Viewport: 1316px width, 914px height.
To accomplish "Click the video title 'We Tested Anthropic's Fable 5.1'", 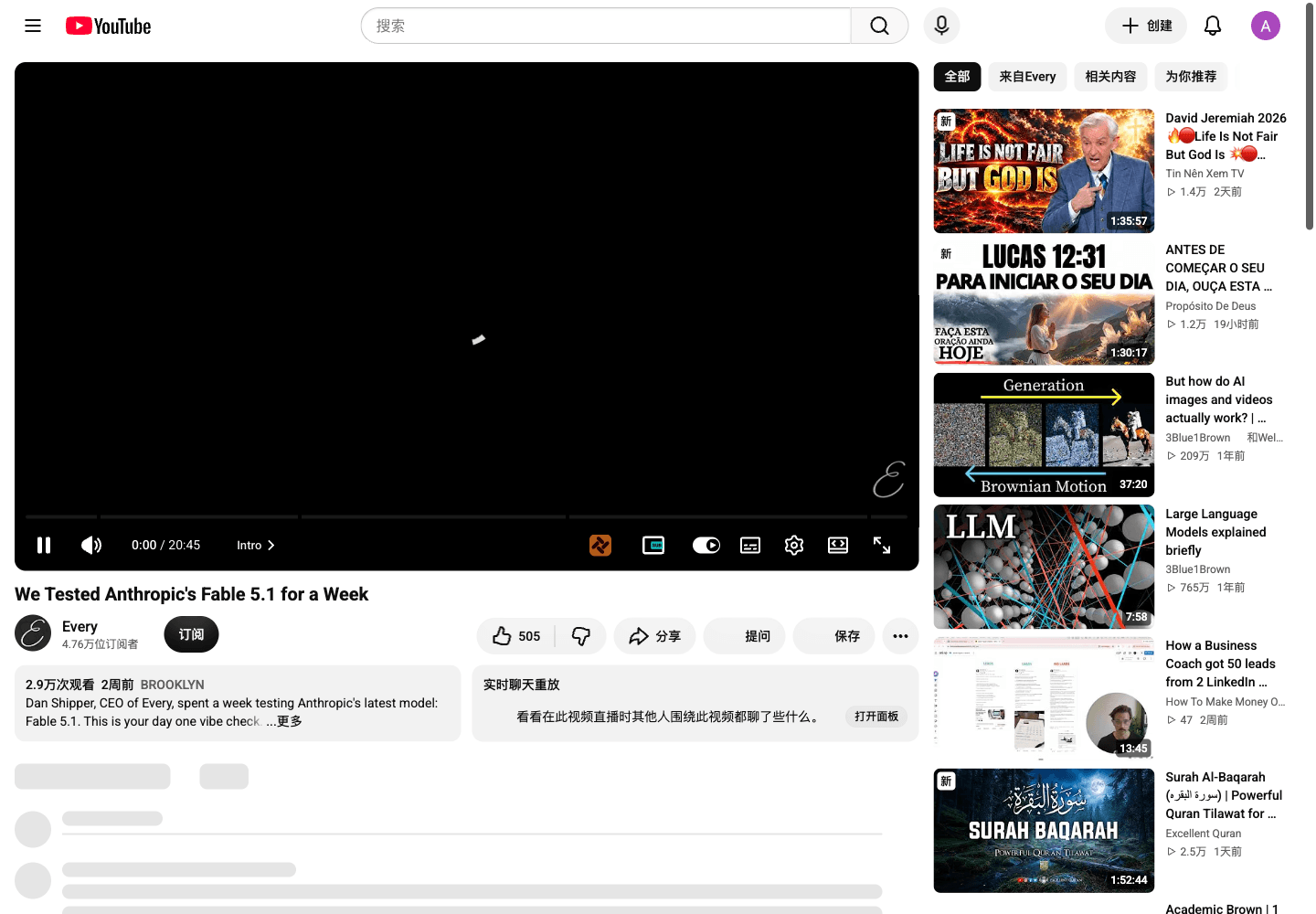I will click(x=191, y=594).
